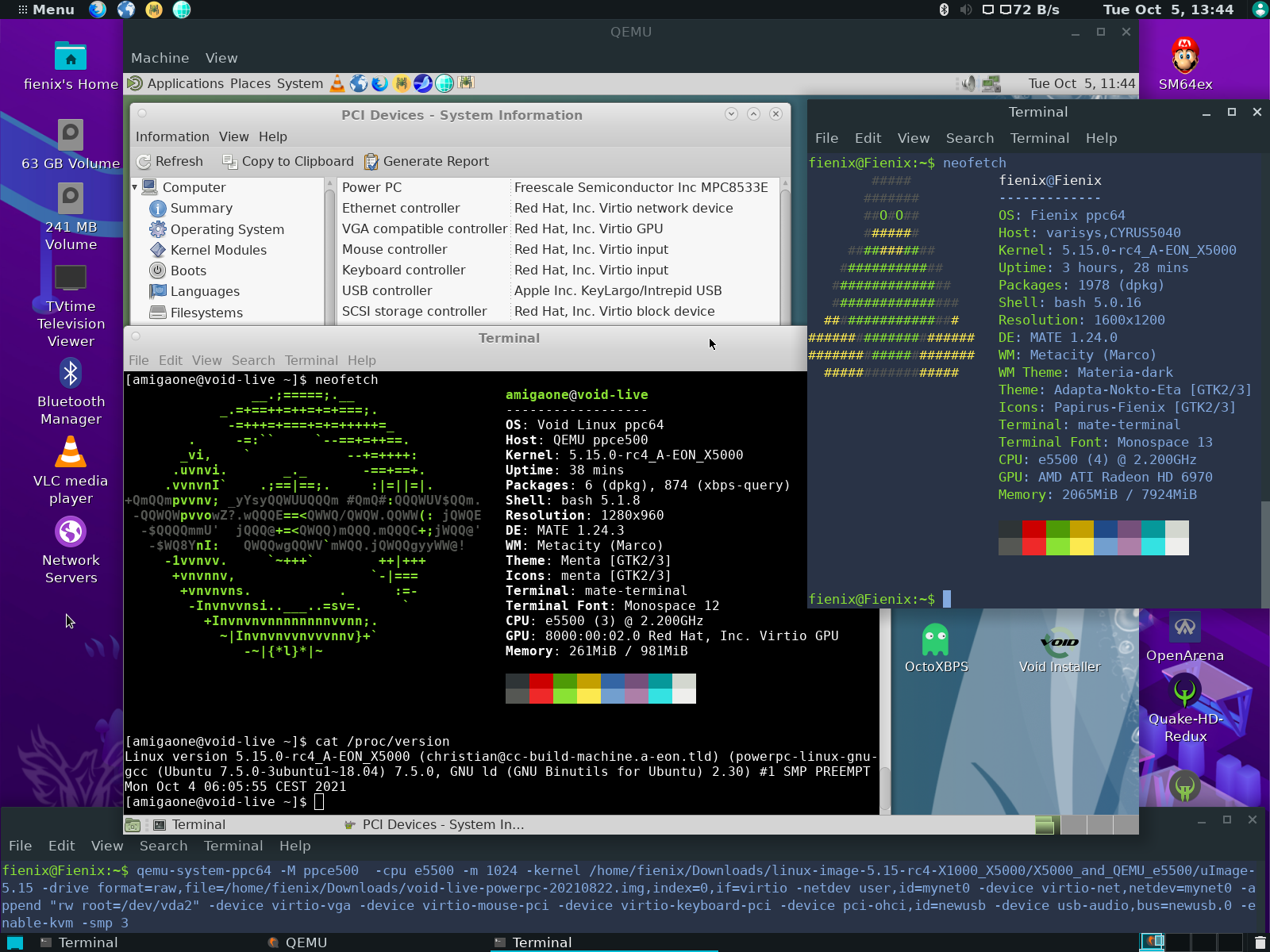The width and height of the screenshot is (1270, 952).
Task: Switch to the second workspace in host pager
Action: coord(1177,942)
